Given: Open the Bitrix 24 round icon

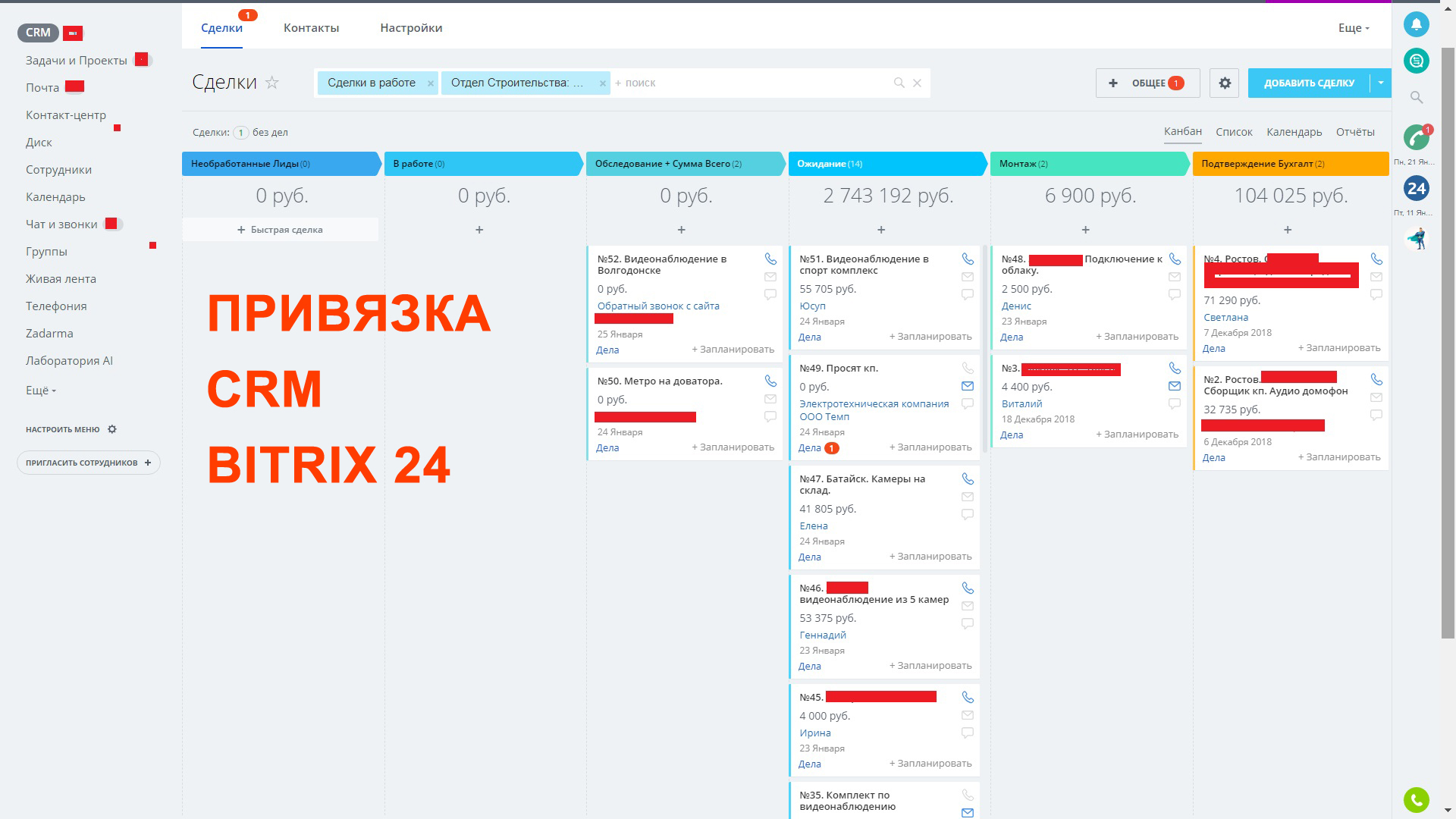Looking at the screenshot, I should tap(1416, 188).
